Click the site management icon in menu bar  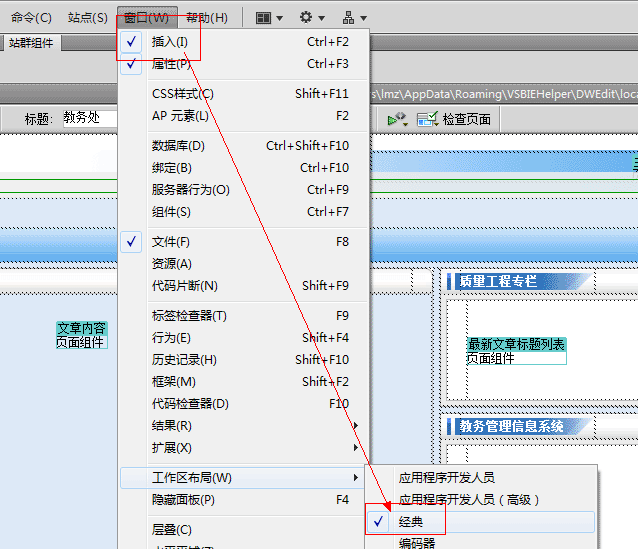(354, 17)
